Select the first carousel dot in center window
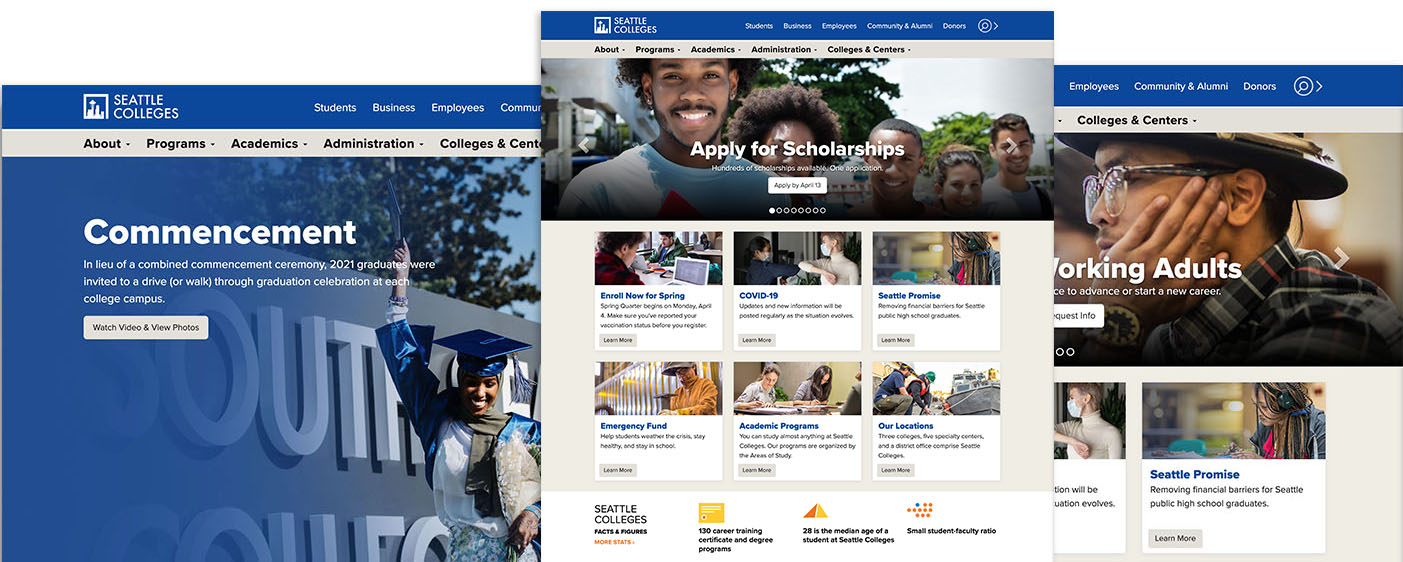This screenshot has height=562, width=1403. coord(772,210)
